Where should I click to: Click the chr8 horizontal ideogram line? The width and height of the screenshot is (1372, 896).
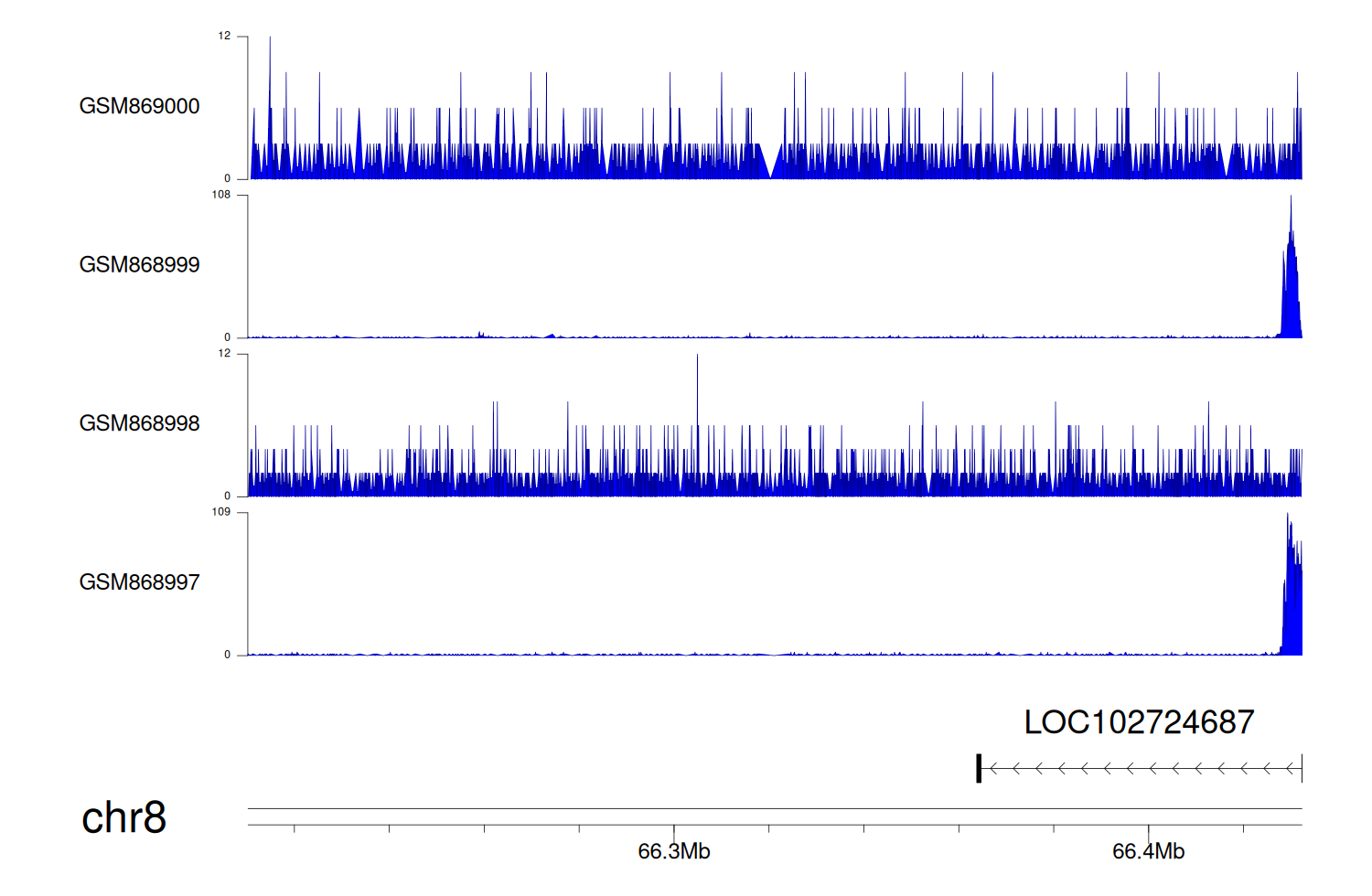click(x=774, y=808)
